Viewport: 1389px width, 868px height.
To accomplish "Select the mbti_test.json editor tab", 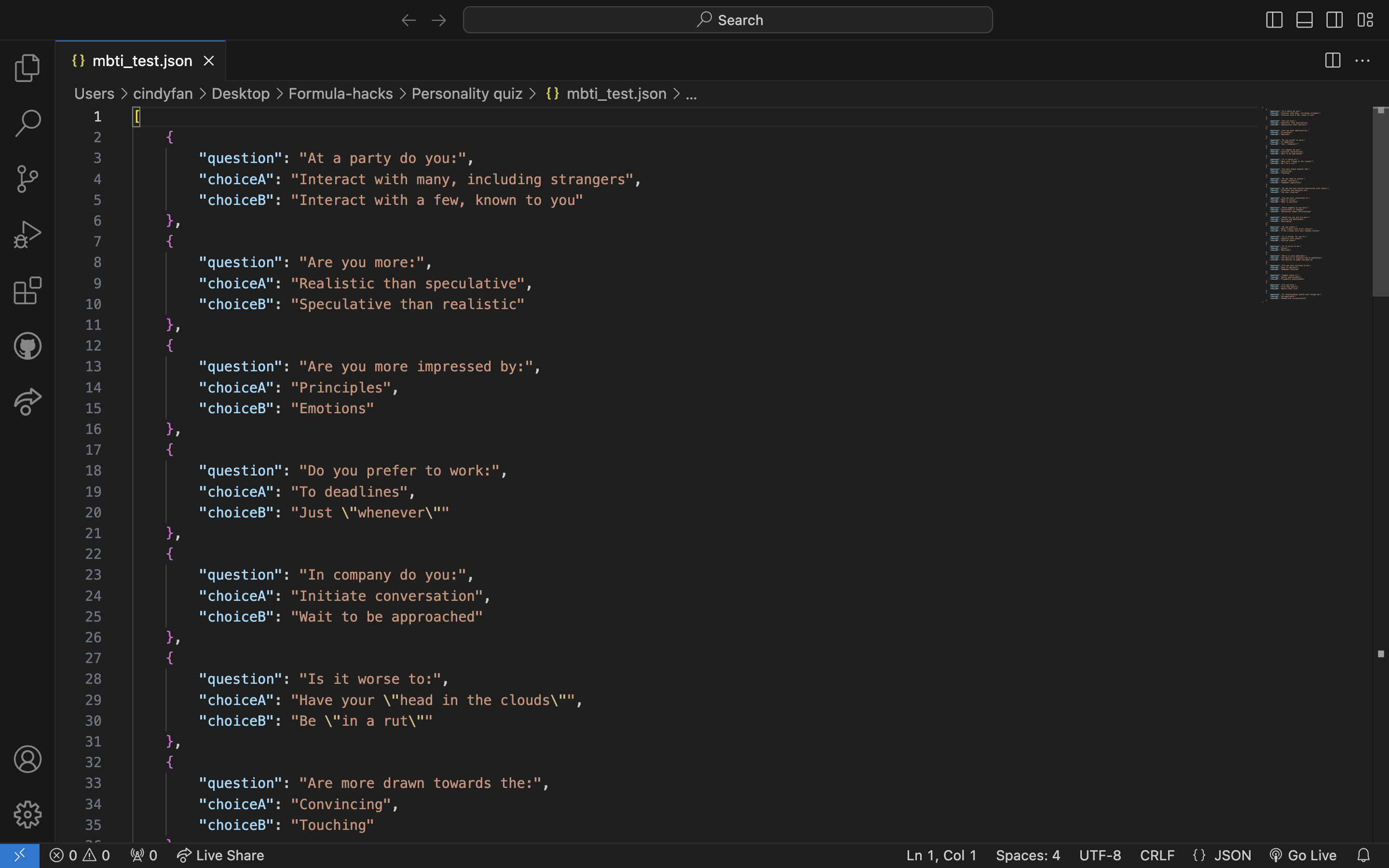I will pyautogui.click(x=142, y=61).
